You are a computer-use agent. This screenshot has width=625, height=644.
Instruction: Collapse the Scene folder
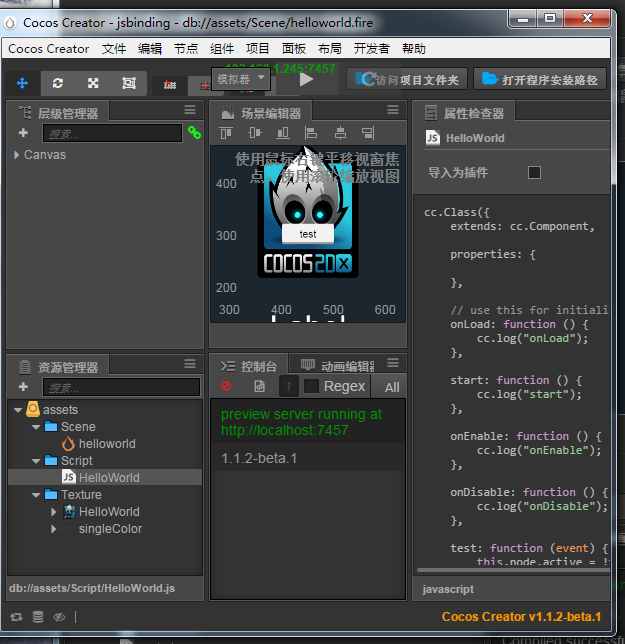click(x=36, y=427)
